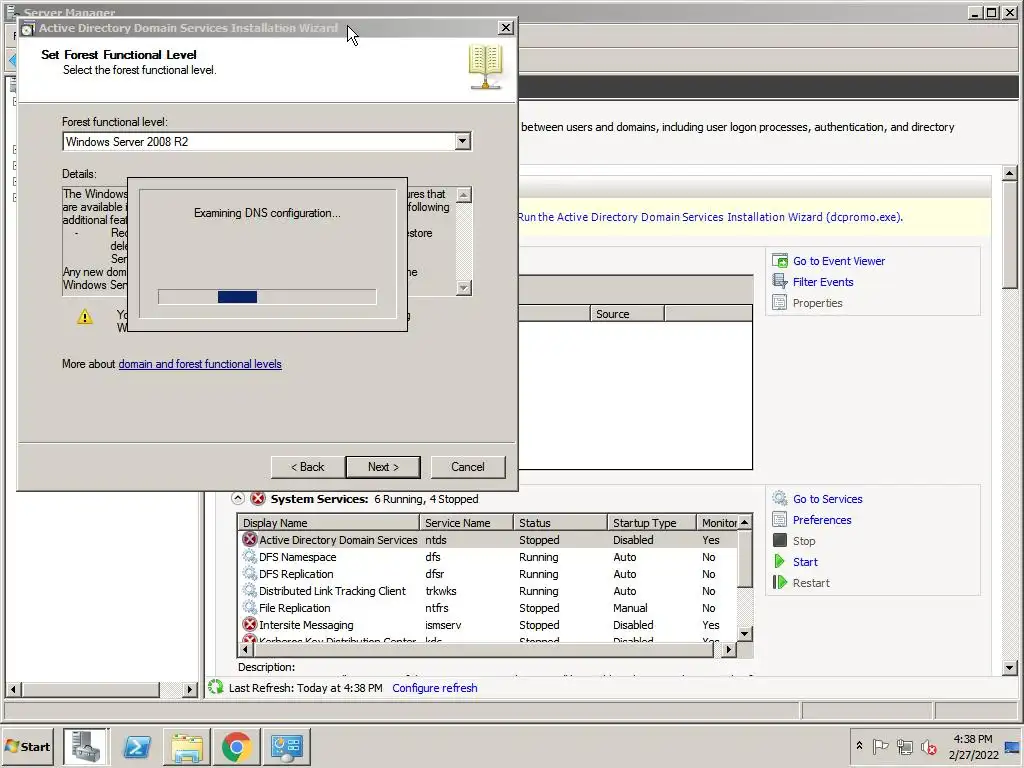Click the Start service play icon

[779, 561]
